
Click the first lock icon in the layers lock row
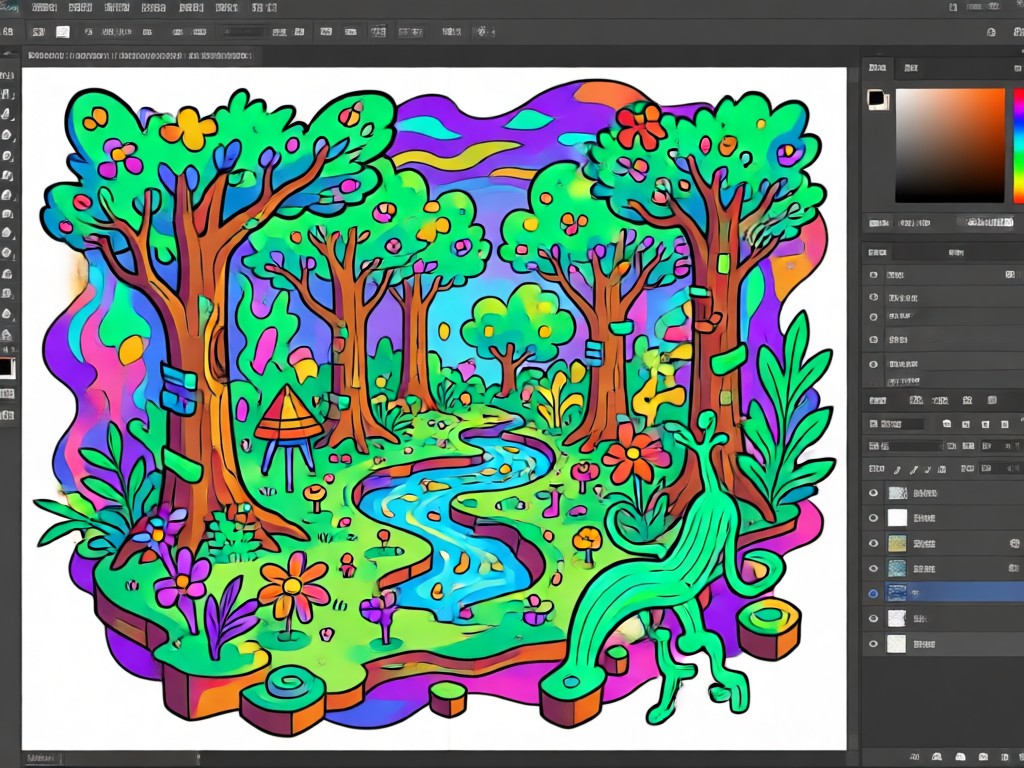pos(897,469)
